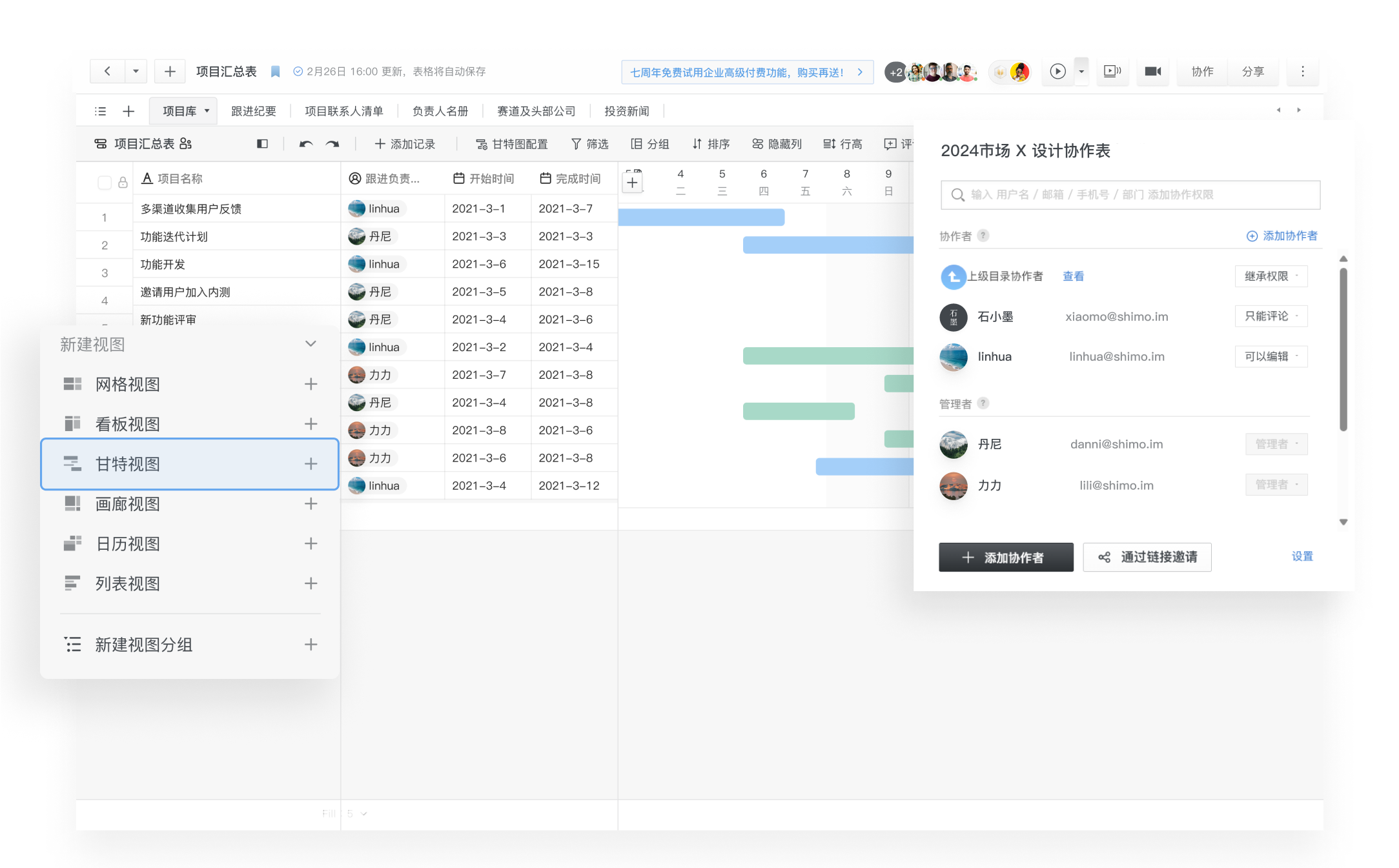Click the +2 collaborator avatars badge
This screenshot has width=1399, height=868.
895,72
